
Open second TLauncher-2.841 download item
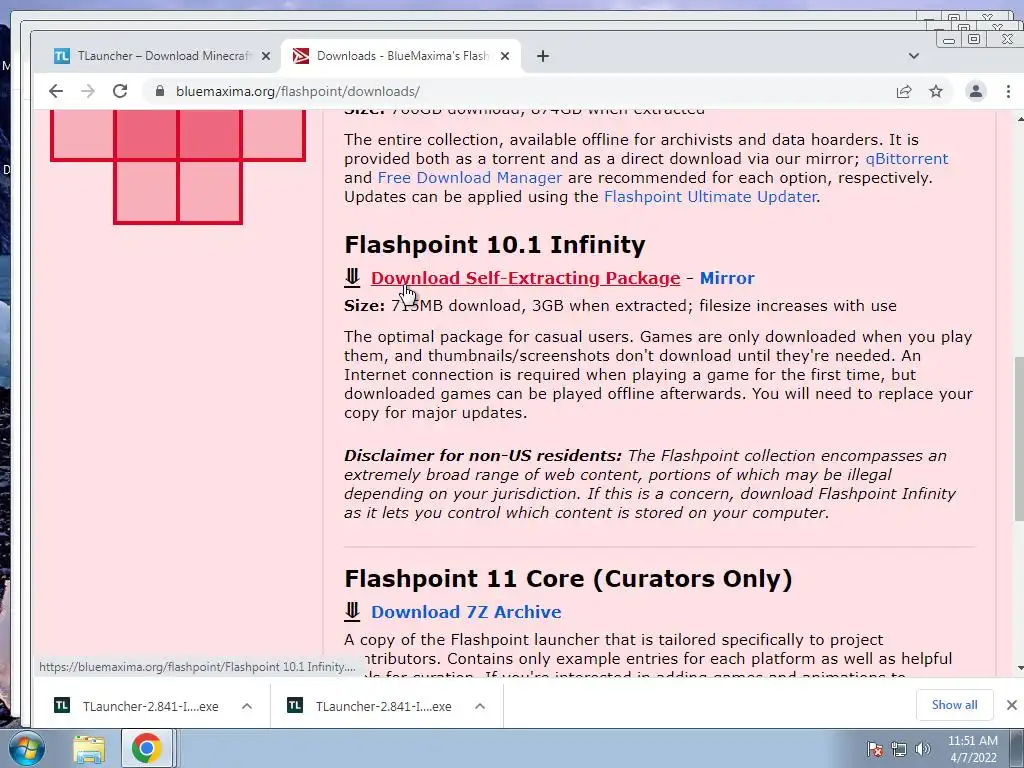click(371, 706)
